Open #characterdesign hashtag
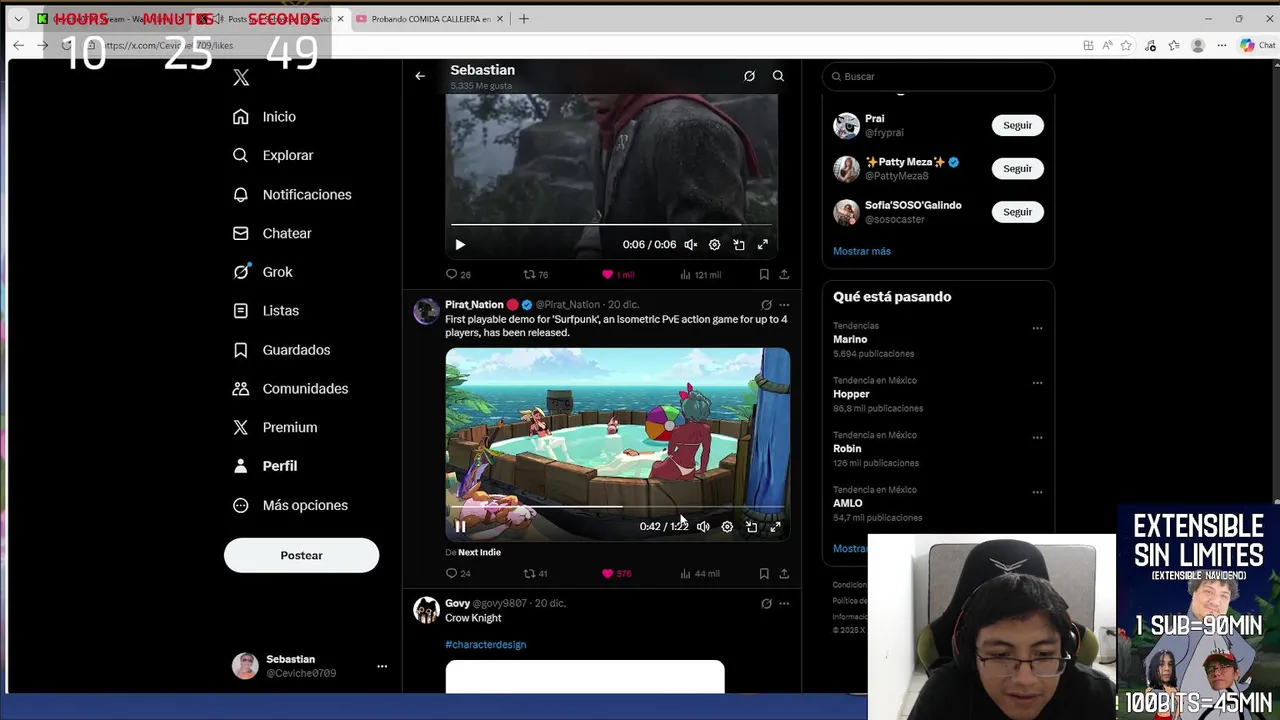The width and height of the screenshot is (1280, 720). point(485,645)
